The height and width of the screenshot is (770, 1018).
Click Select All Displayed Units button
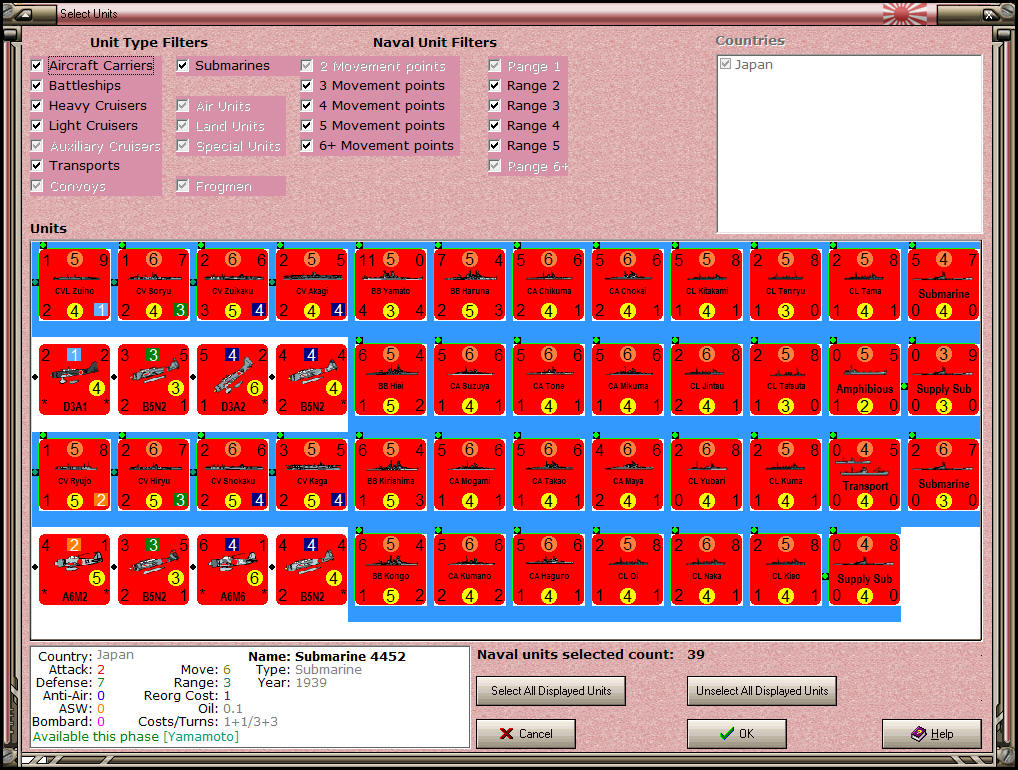pos(551,691)
